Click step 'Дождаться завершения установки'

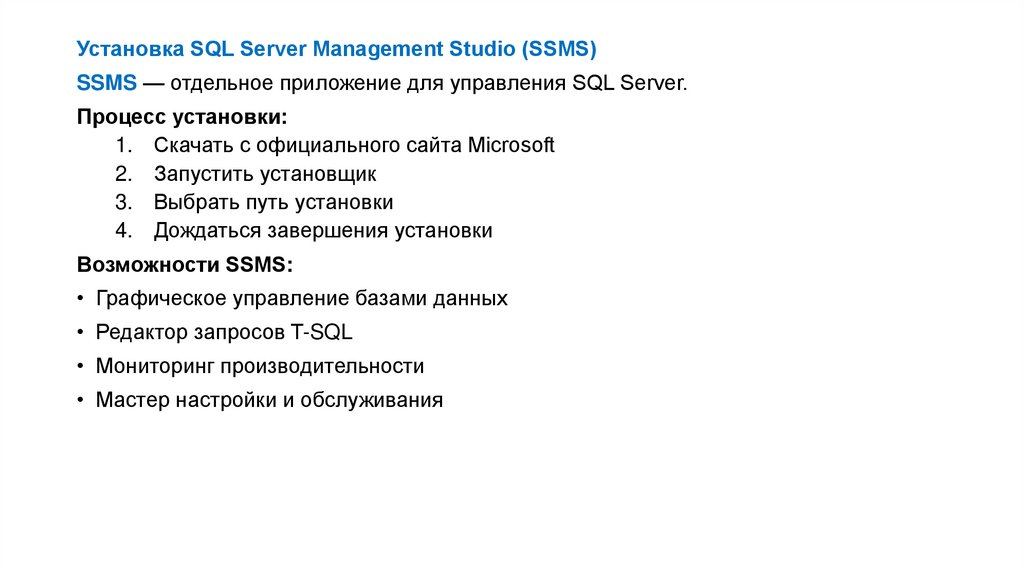click(323, 231)
